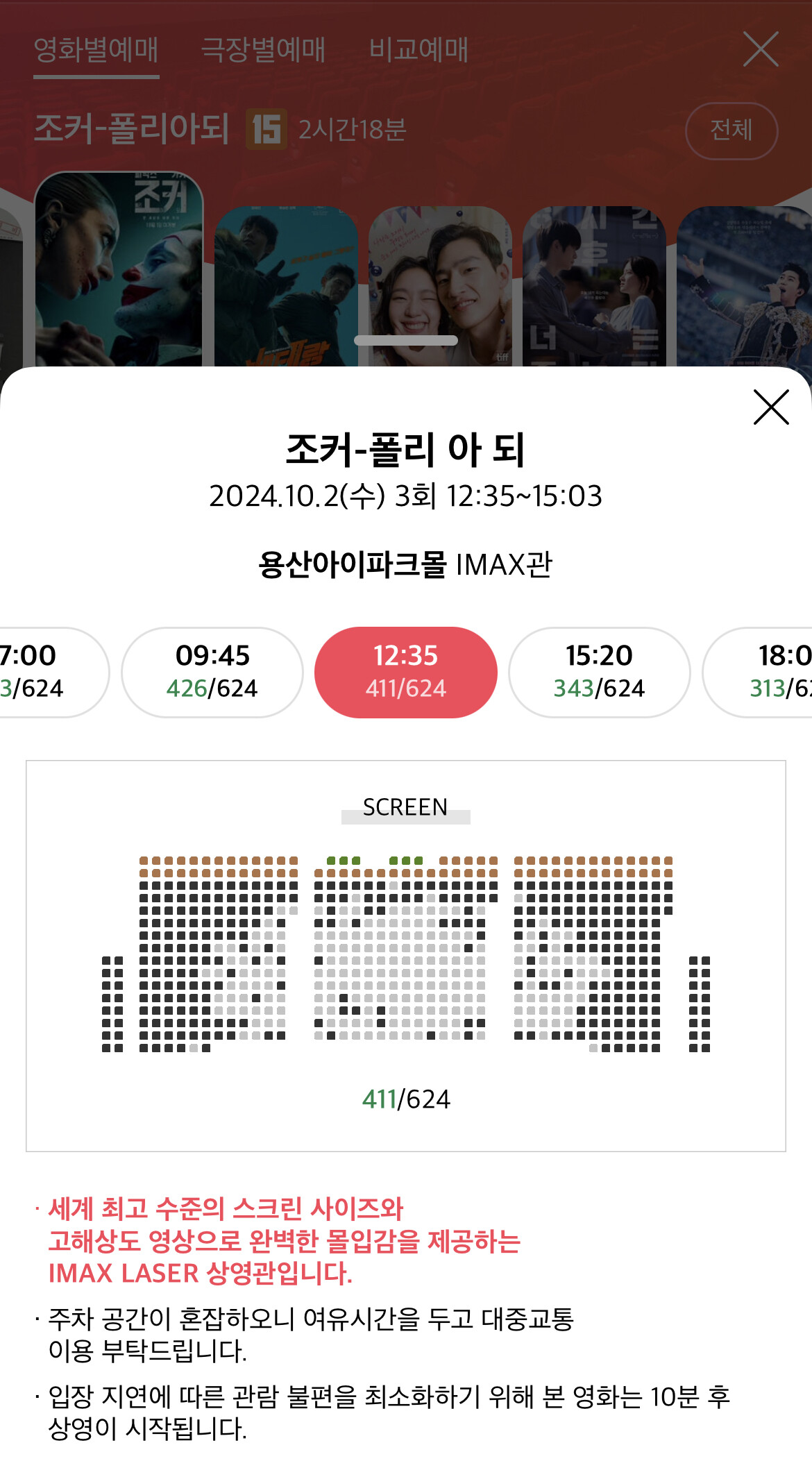This screenshot has width=812, height=1461.
Task: Switch to 비교예매 tab
Action: (418, 50)
